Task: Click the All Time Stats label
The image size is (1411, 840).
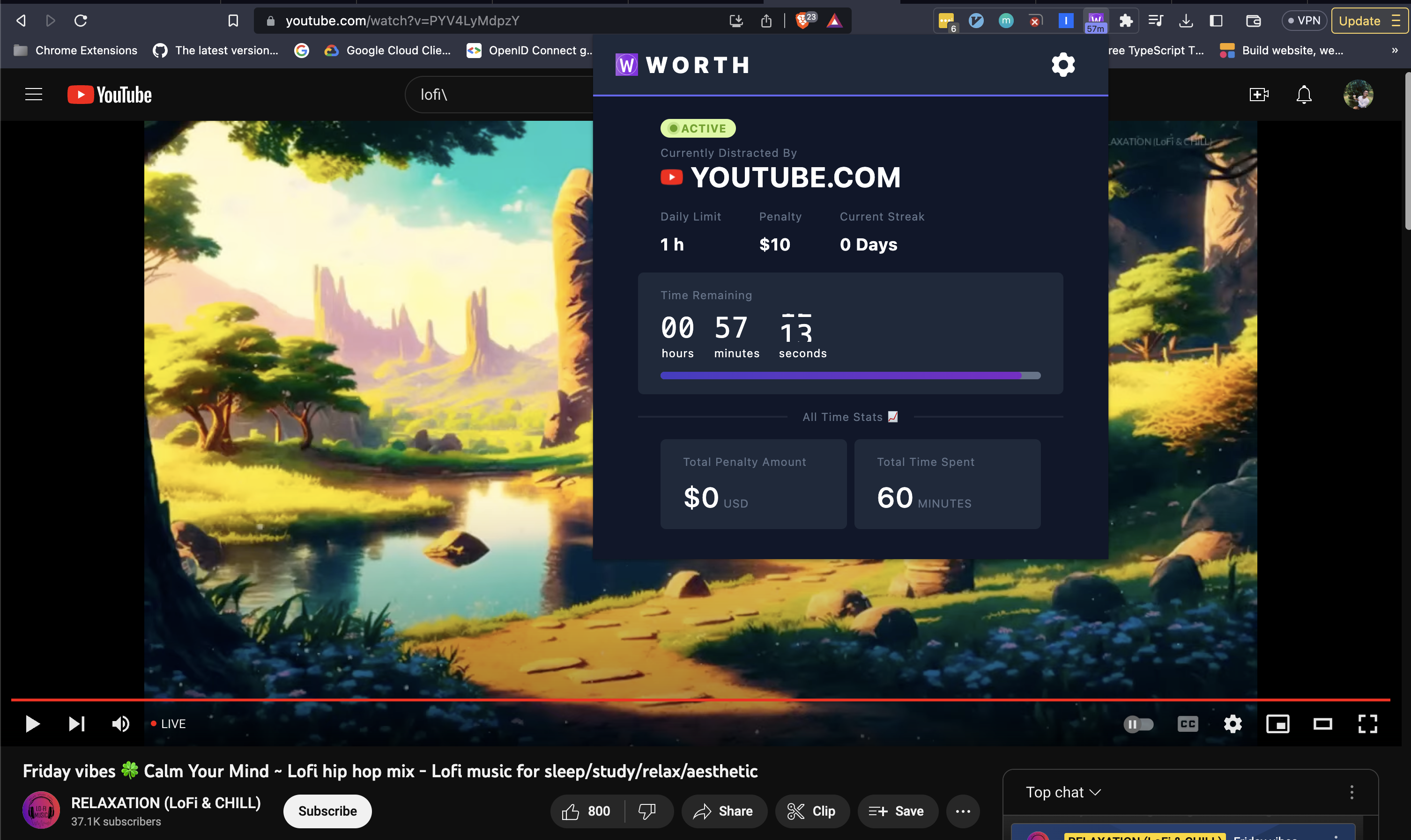Action: 850,417
